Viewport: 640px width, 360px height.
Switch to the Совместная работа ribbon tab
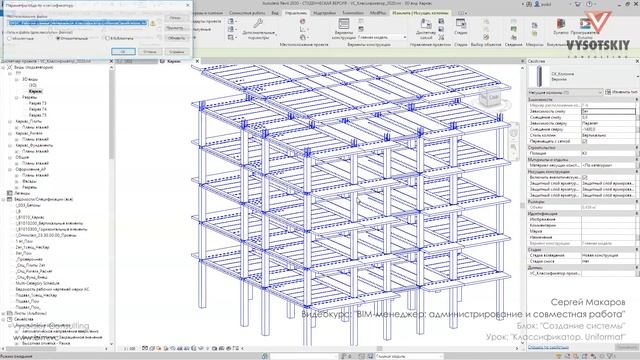(247, 13)
